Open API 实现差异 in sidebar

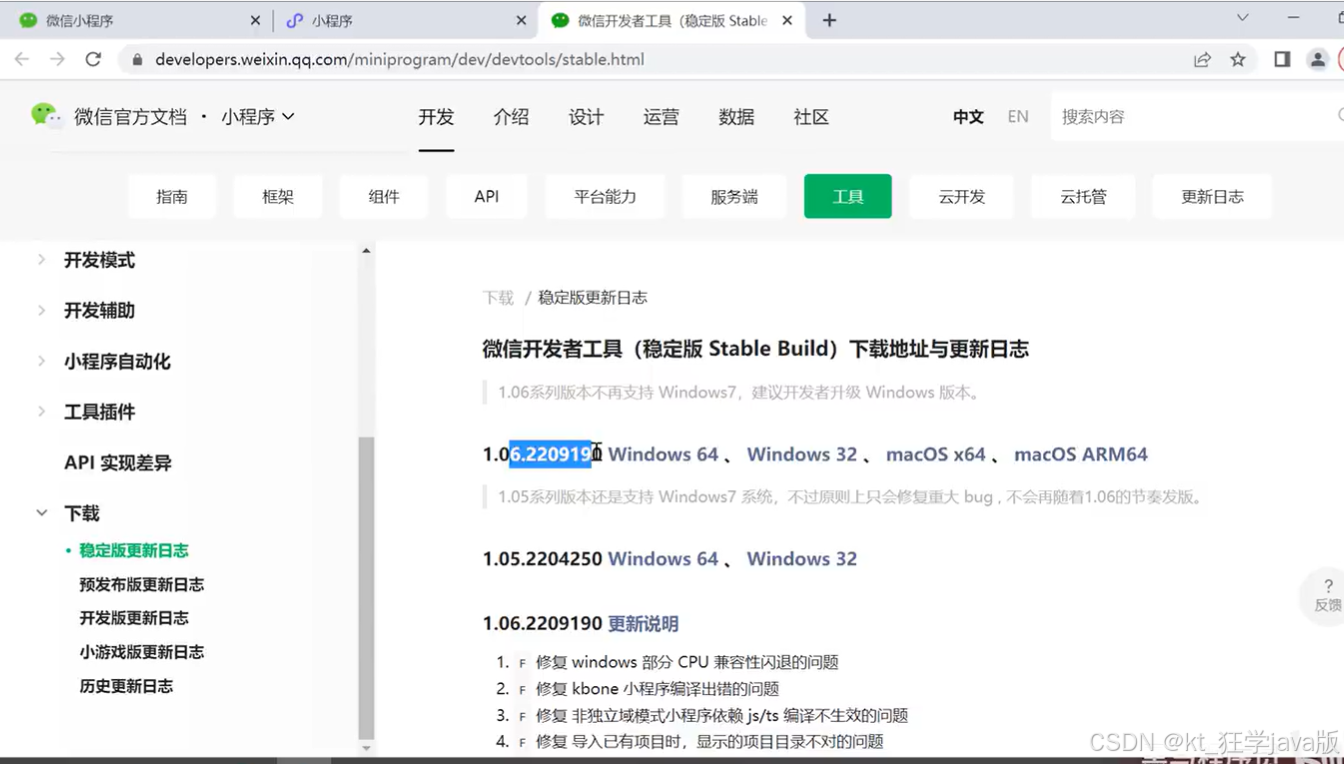coord(118,463)
